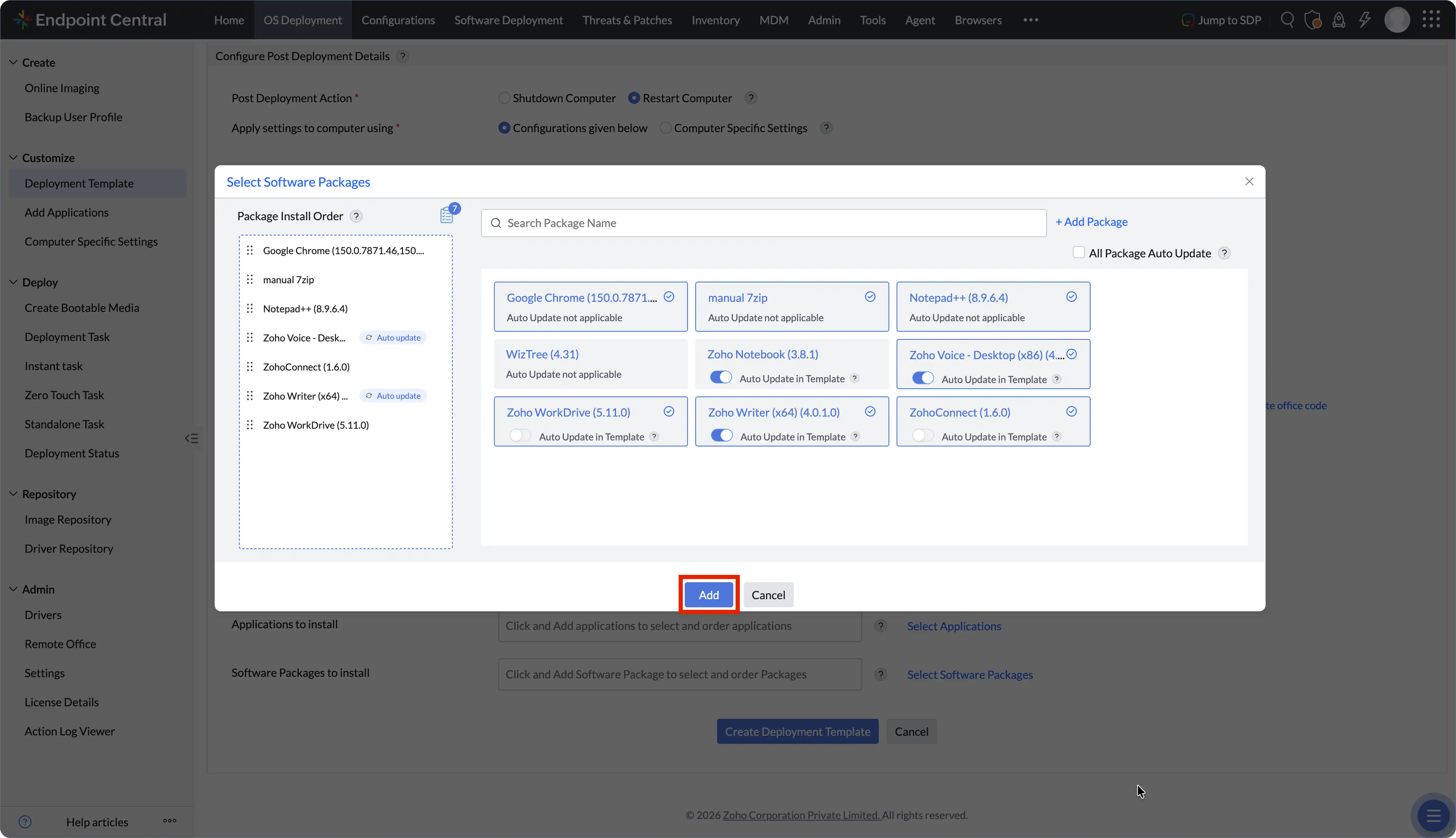Open the Threats & Patches tab
The height and width of the screenshot is (838, 1456).
coord(627,20)
